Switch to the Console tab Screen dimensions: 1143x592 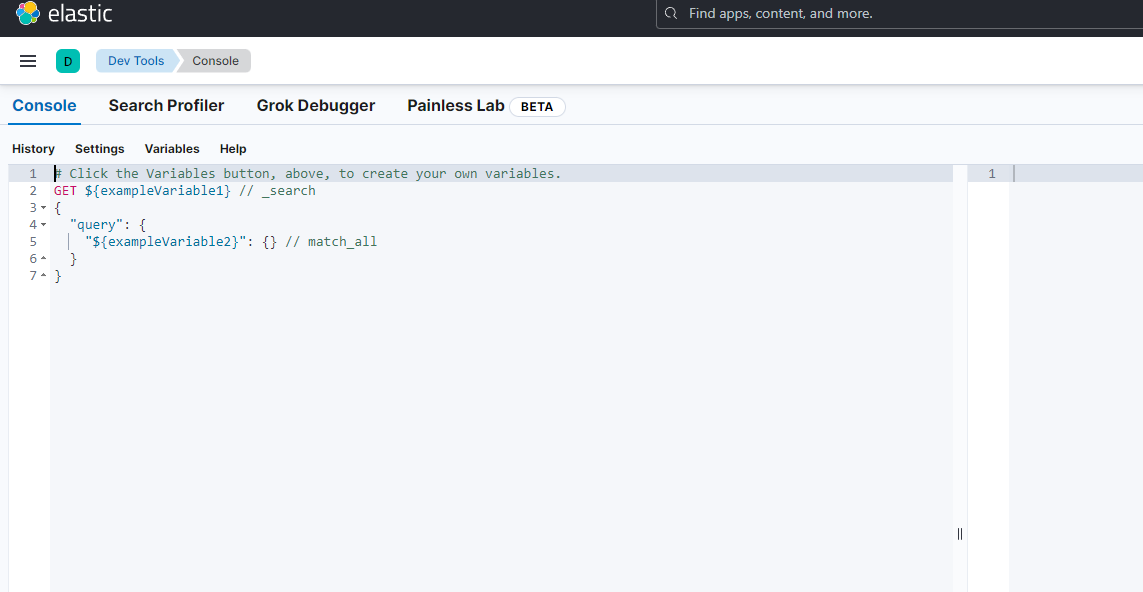pyautogui.click(x=44, y=106)
